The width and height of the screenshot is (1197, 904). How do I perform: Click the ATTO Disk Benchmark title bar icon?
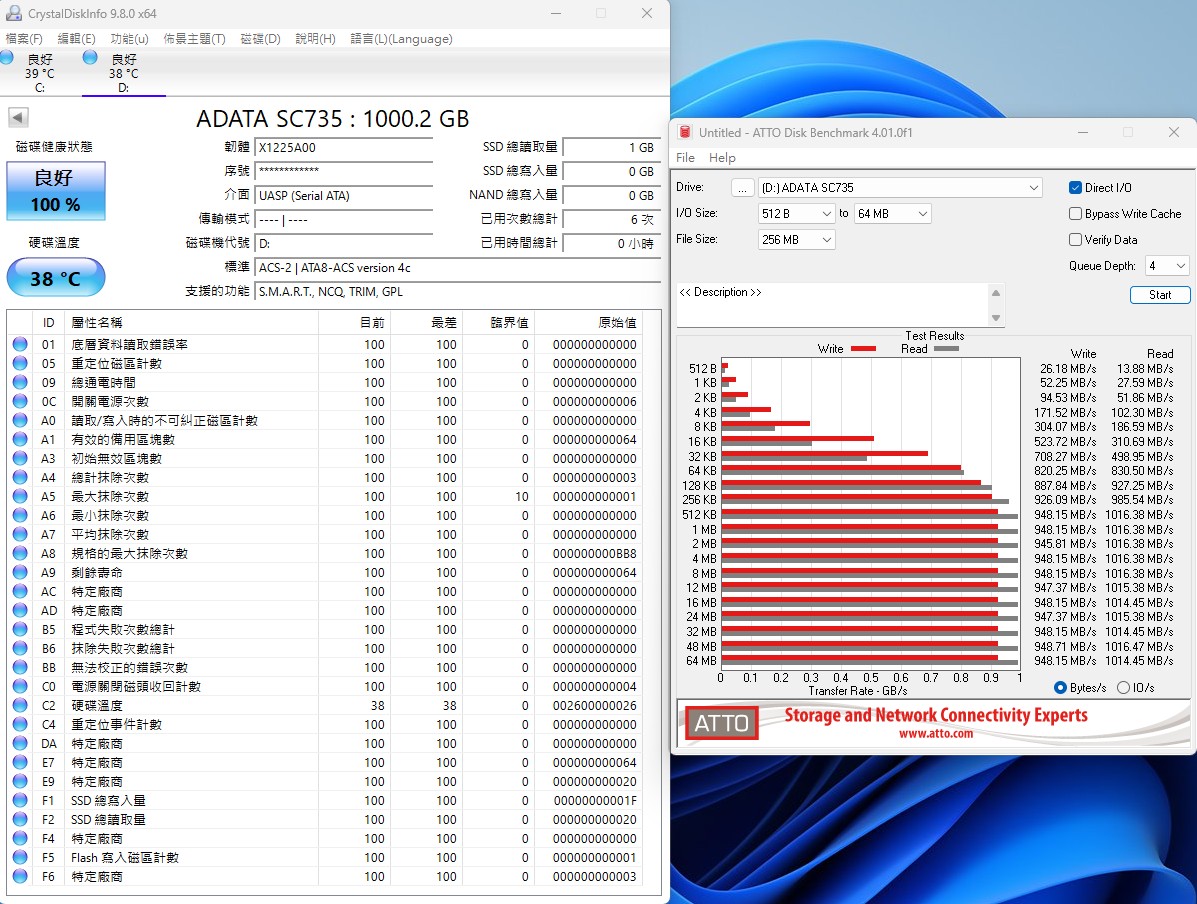tap(685, 132)
